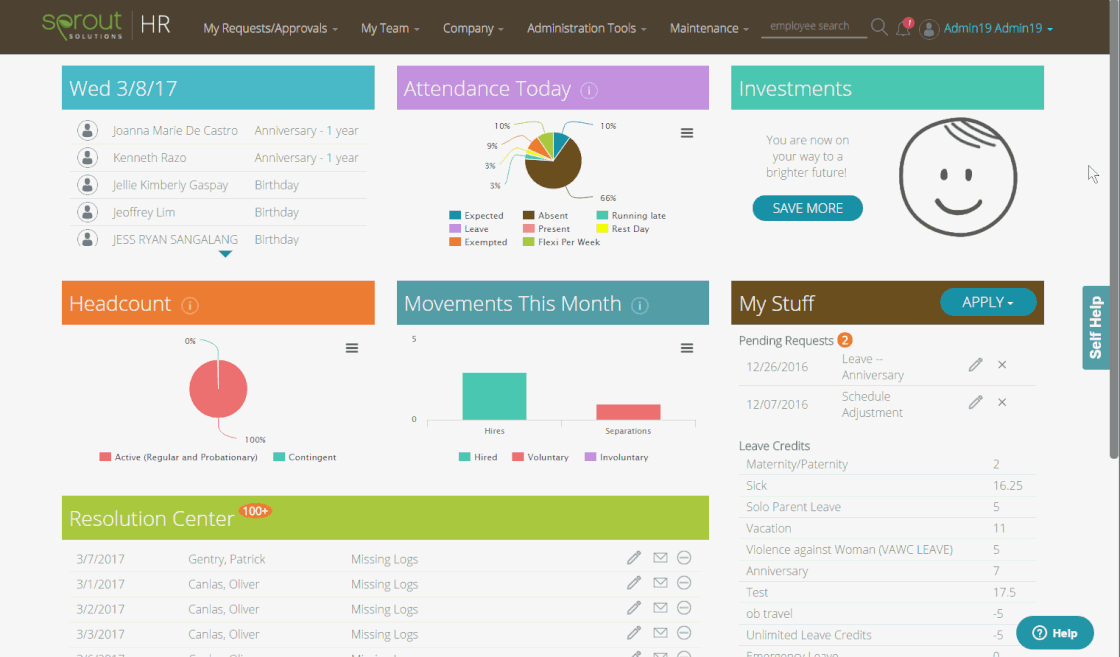Viewport: 1120px width, 657px height.
Task: Open the Self Help side panel
Action: (x=1094, y=328)
